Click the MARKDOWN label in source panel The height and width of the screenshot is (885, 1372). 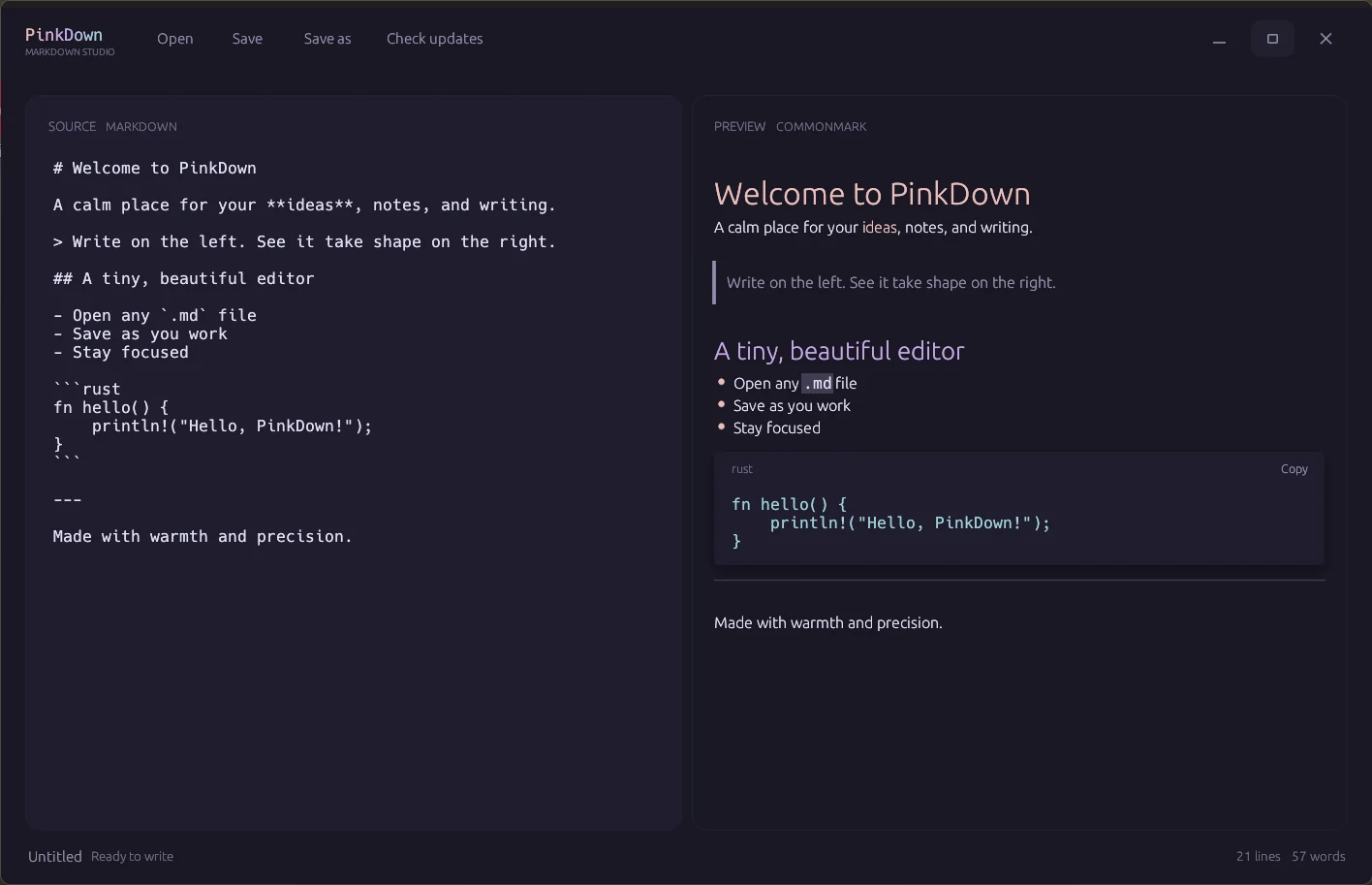[141, 127]
